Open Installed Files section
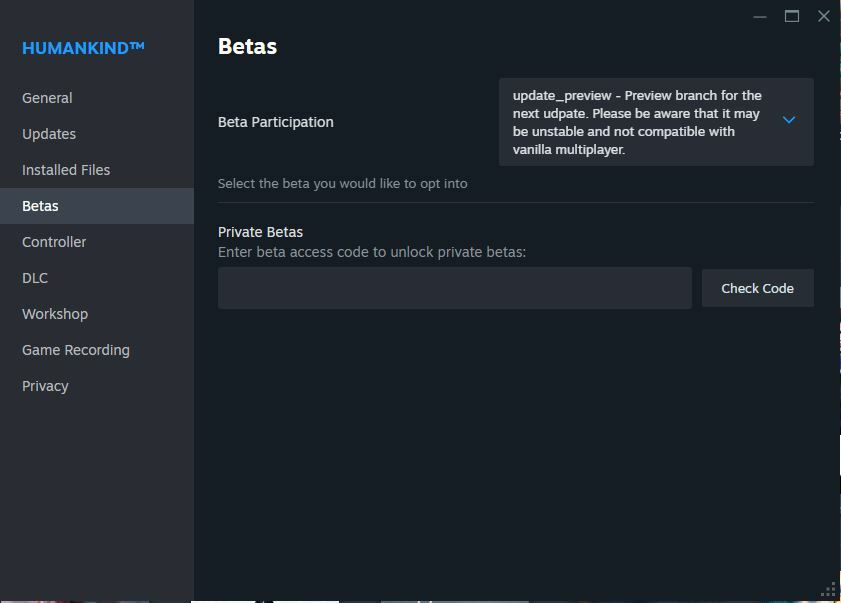The image size is (841, 603). tap(66, 170)
